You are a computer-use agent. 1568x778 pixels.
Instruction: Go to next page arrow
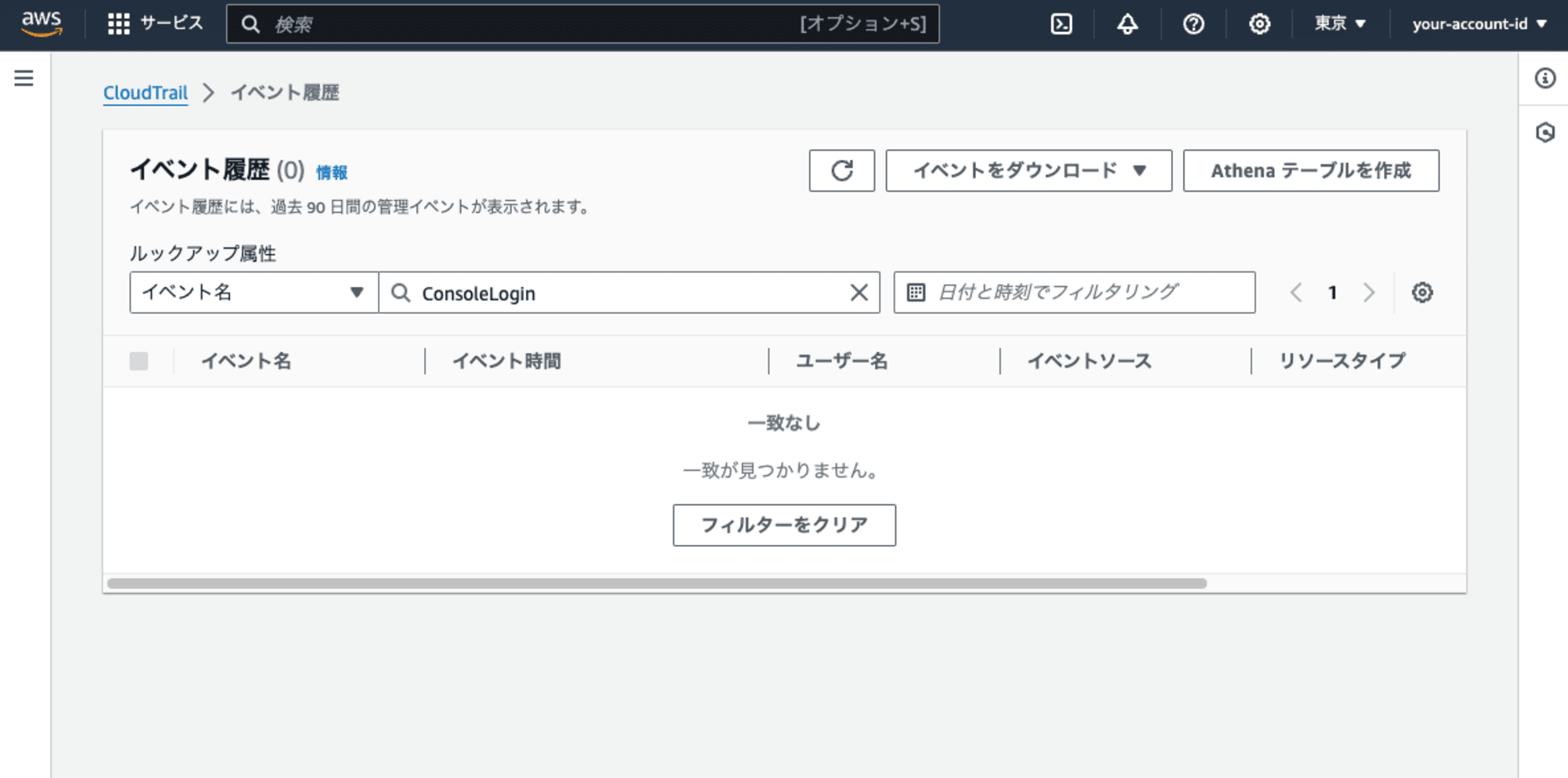click(1369, 293)
